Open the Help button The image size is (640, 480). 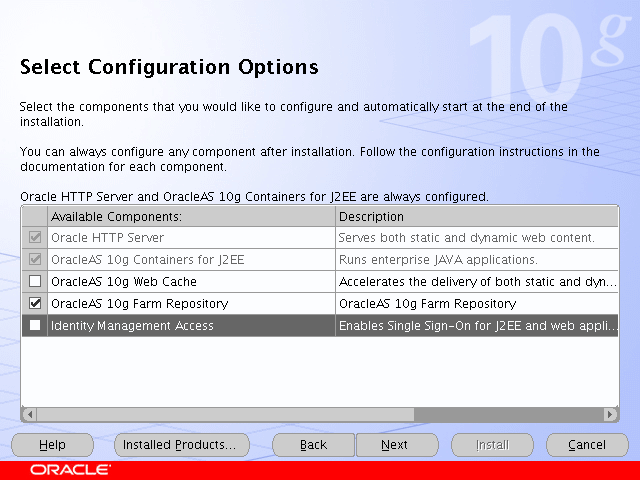point(52,444)
